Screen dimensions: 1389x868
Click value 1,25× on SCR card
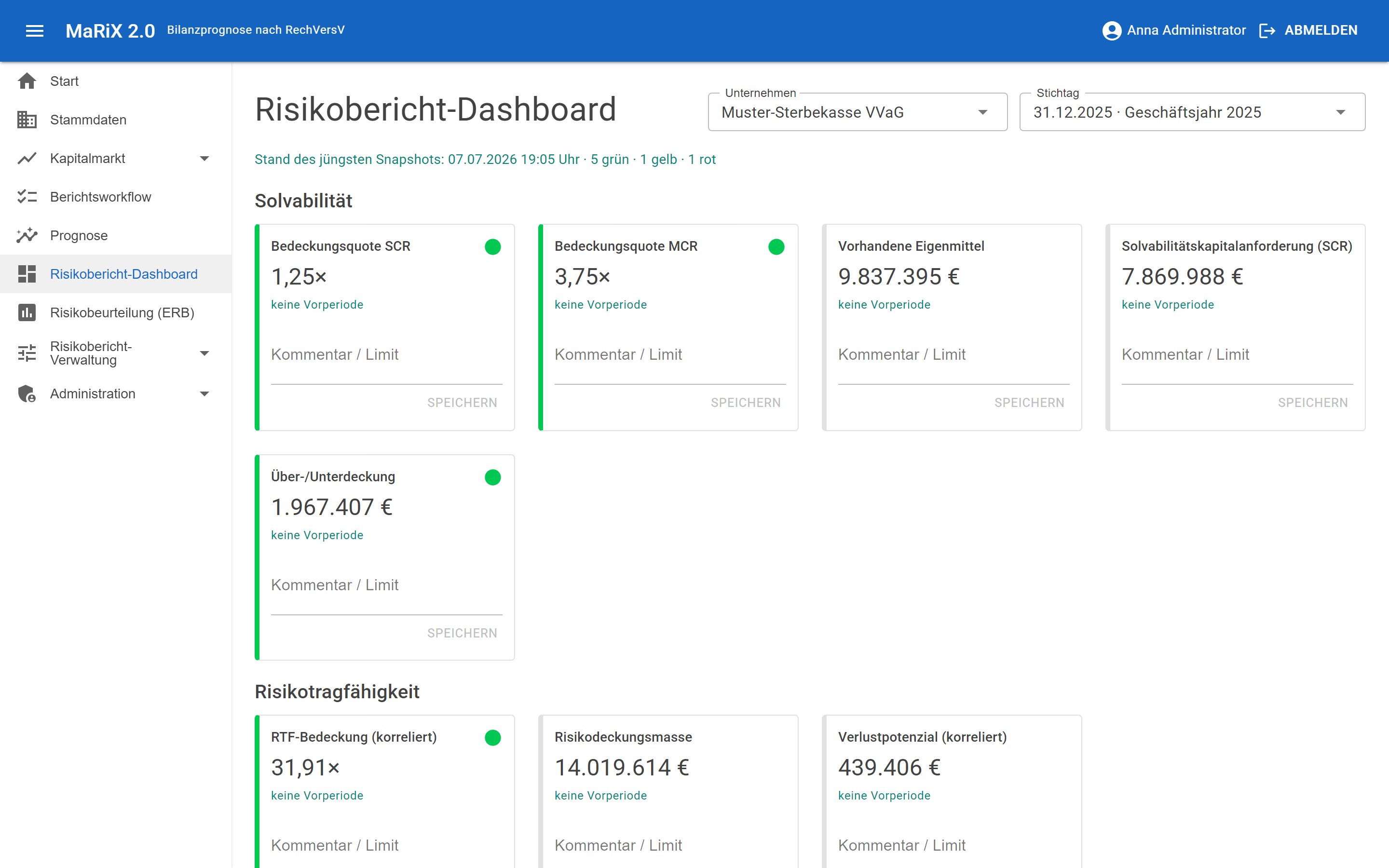click(299, 277)
